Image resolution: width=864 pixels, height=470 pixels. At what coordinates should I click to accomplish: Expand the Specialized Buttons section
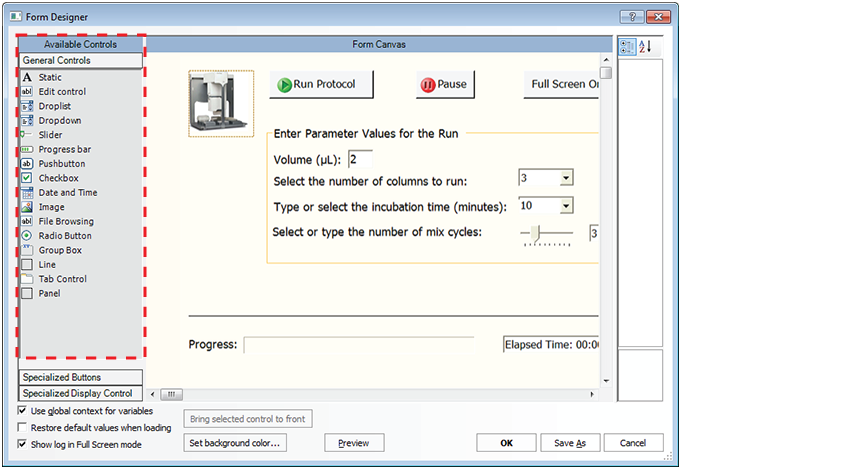(x=80, y=378)
